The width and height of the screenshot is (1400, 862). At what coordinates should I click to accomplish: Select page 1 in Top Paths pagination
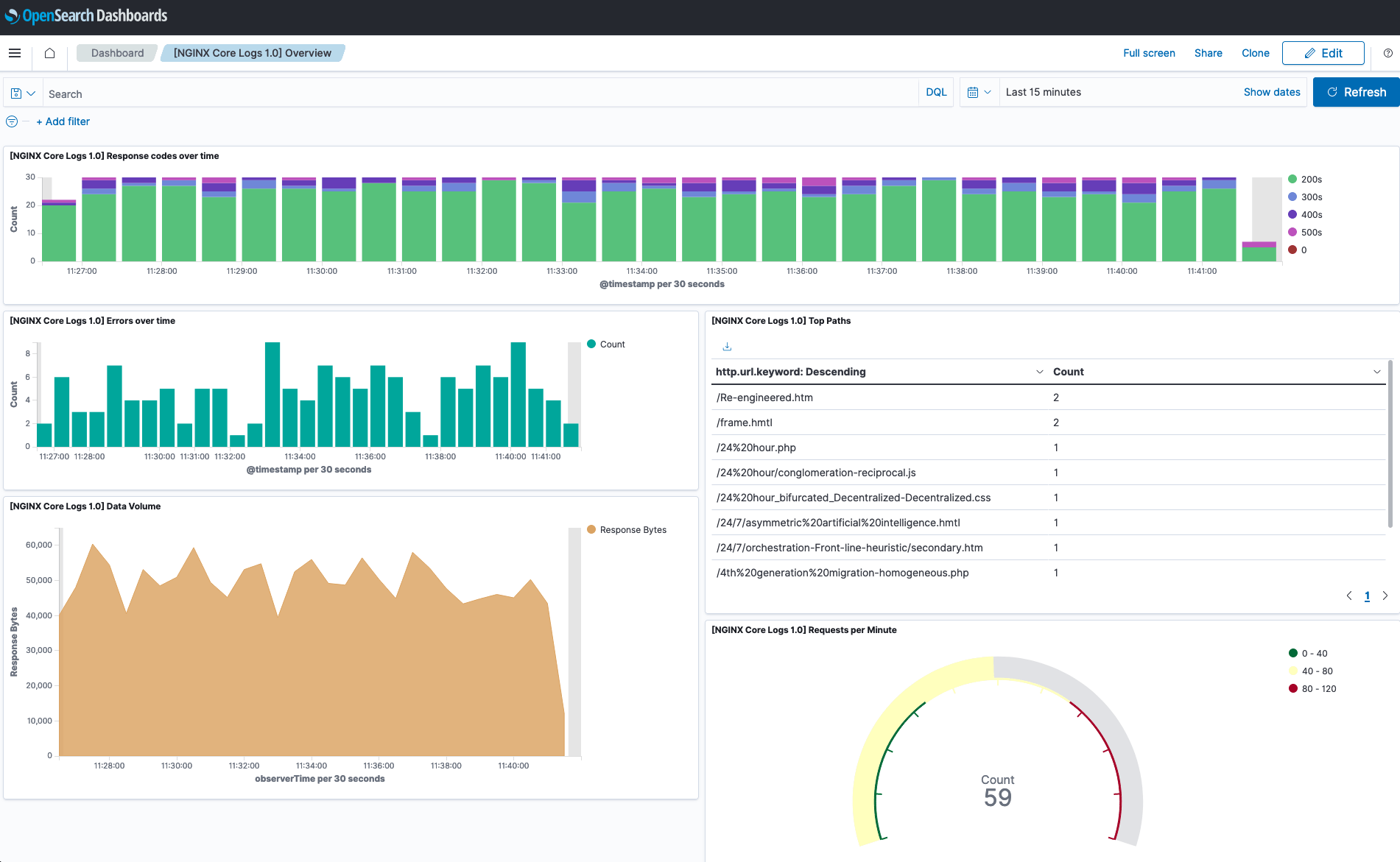tap(1367, 596)
